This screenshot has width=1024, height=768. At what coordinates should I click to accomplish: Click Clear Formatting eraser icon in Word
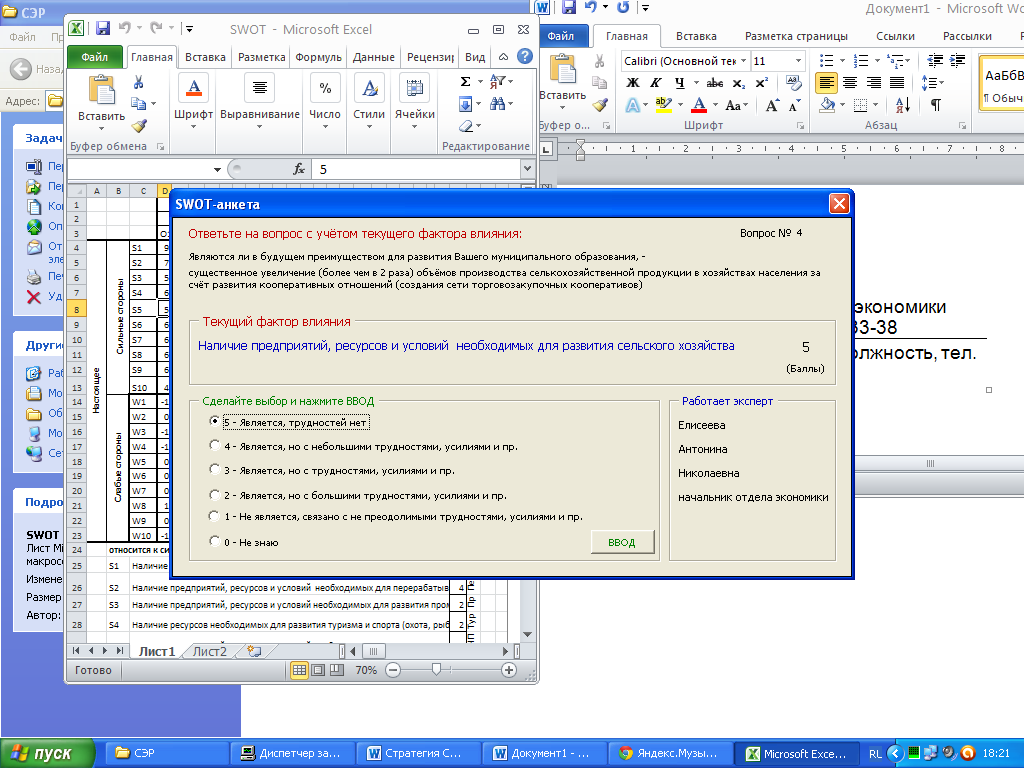793,83
